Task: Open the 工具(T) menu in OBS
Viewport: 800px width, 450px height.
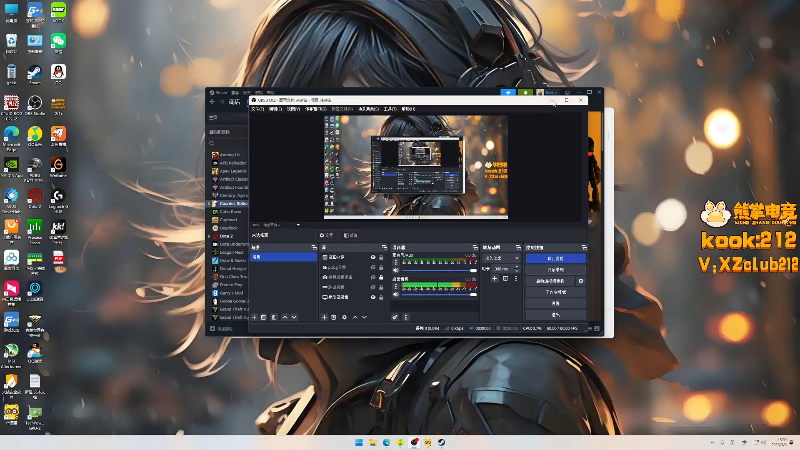Action: 390,109
